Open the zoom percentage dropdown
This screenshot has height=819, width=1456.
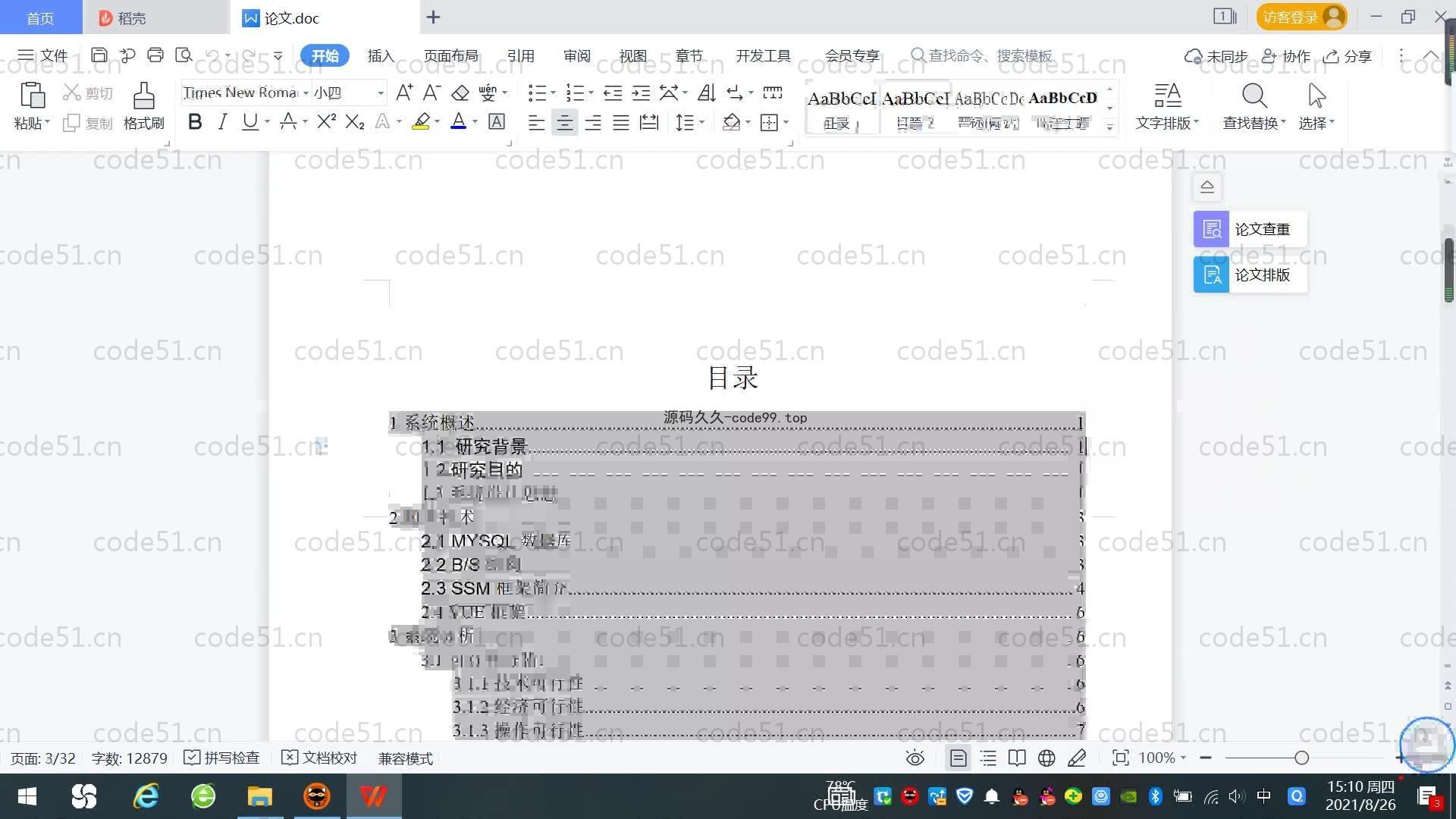point(1162,758)
